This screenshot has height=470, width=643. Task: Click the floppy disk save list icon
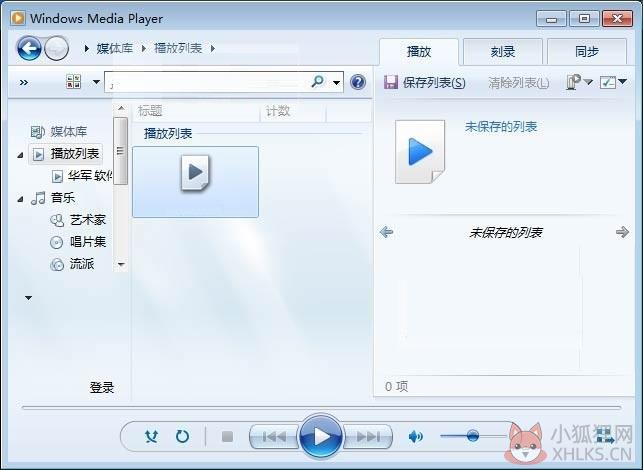click(x=390, y=82)
